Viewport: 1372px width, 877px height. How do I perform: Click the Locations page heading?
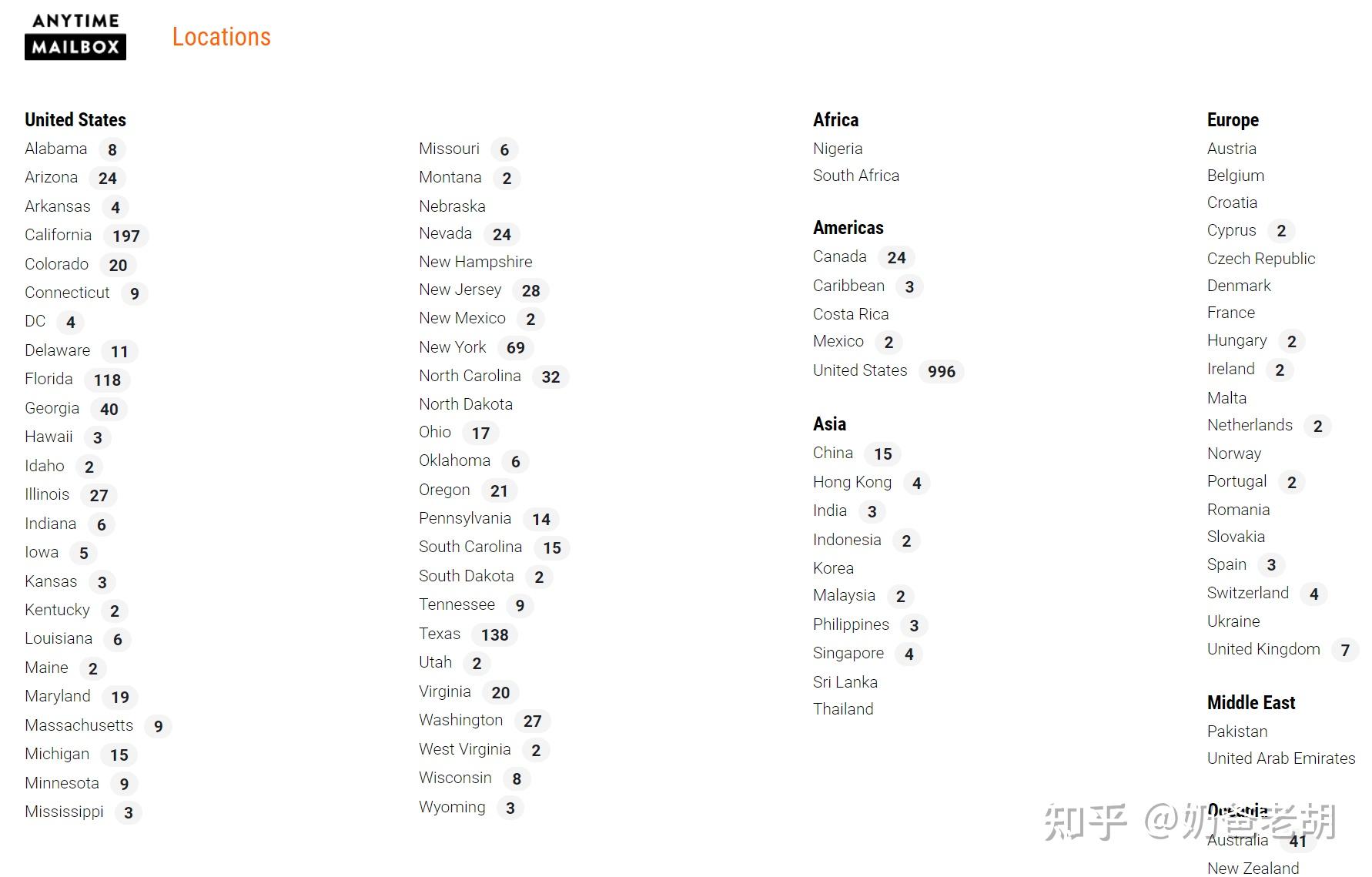click(x=222, y=37)
